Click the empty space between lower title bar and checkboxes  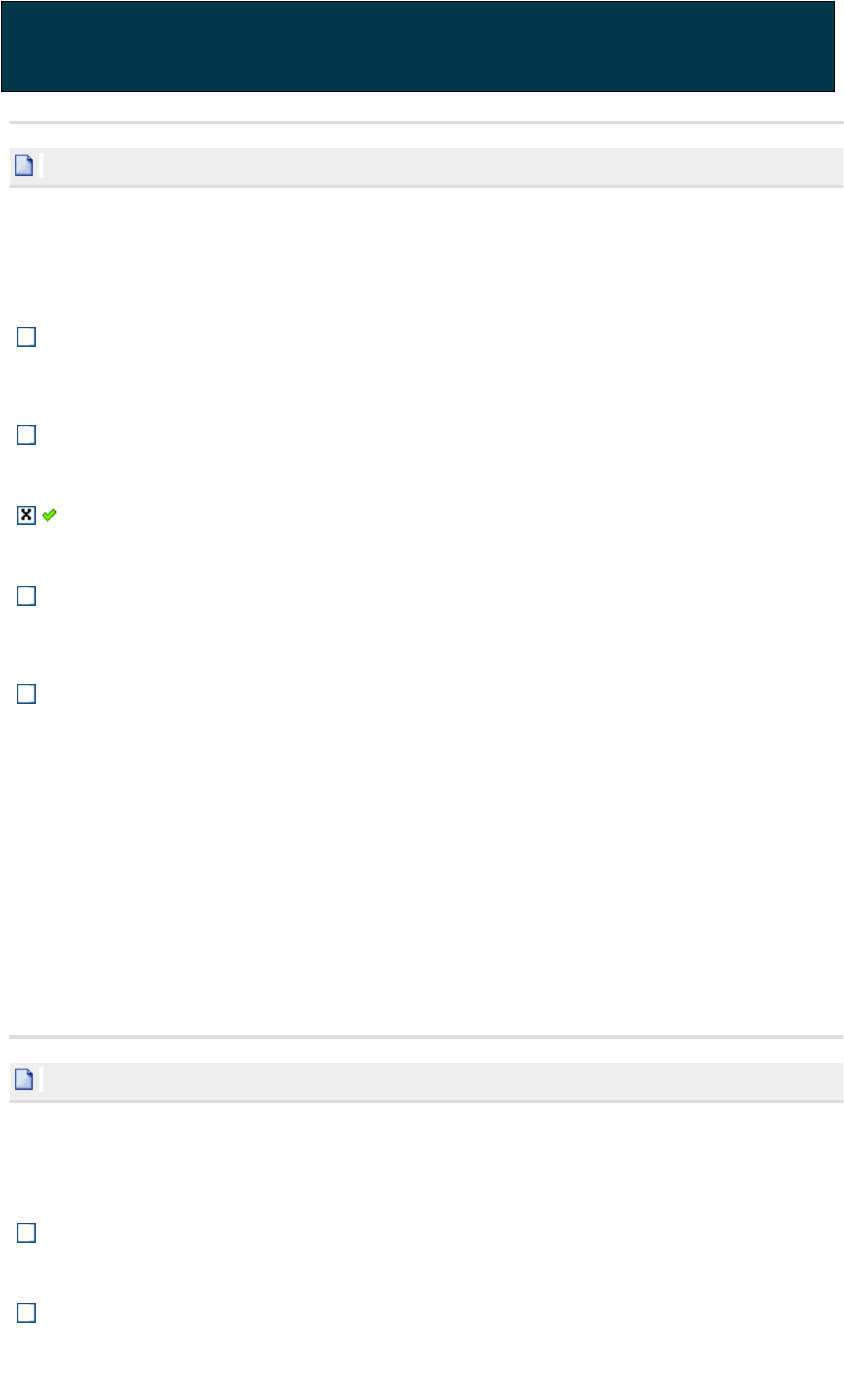pos(426,1160)
